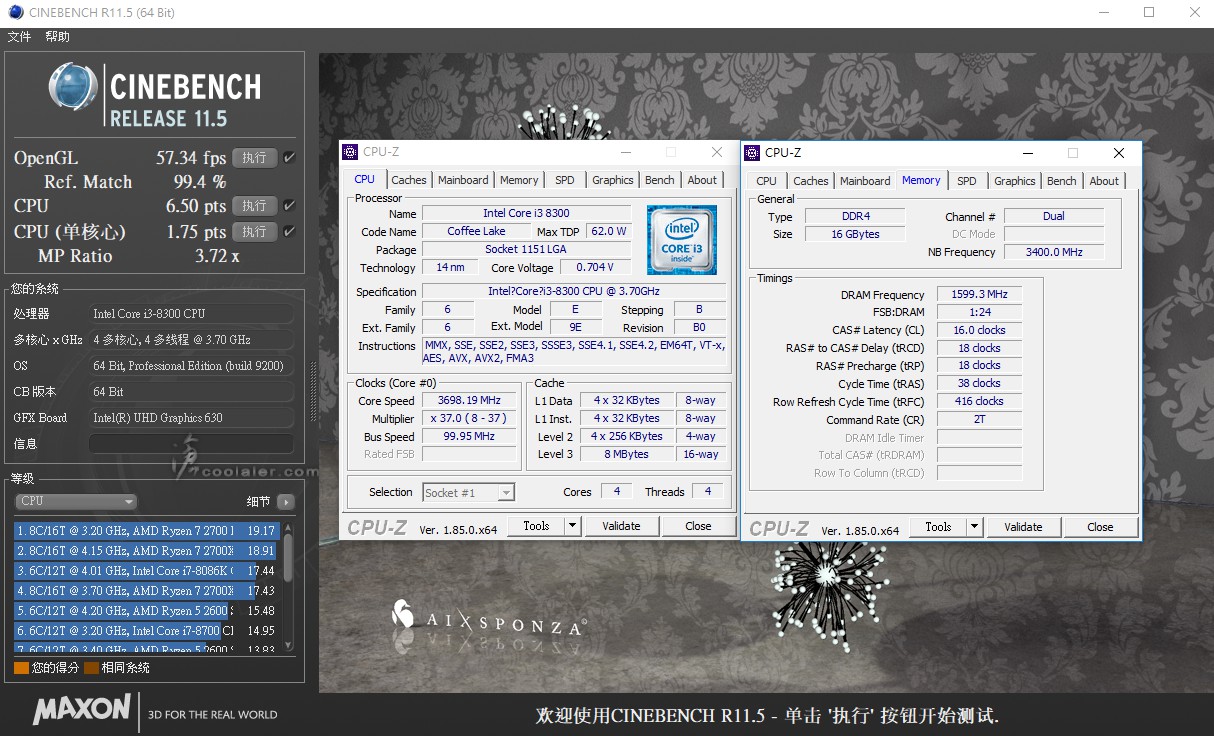Image resolution: width=1214 pixels, height=736 pixels.
Task: Open Graphics tab in right CPU-Z window
Action: click(1015, 181)
